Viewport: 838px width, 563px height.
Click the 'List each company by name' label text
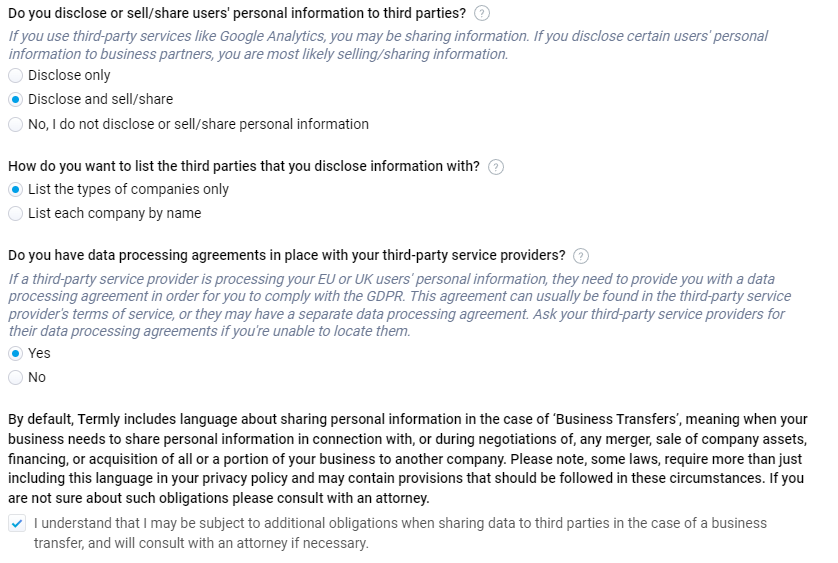click(x=114, y=213)
